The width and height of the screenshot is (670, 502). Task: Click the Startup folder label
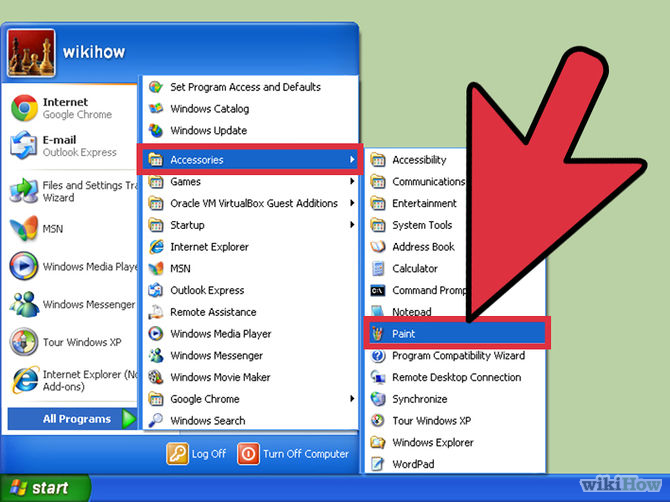click(187, 225)
